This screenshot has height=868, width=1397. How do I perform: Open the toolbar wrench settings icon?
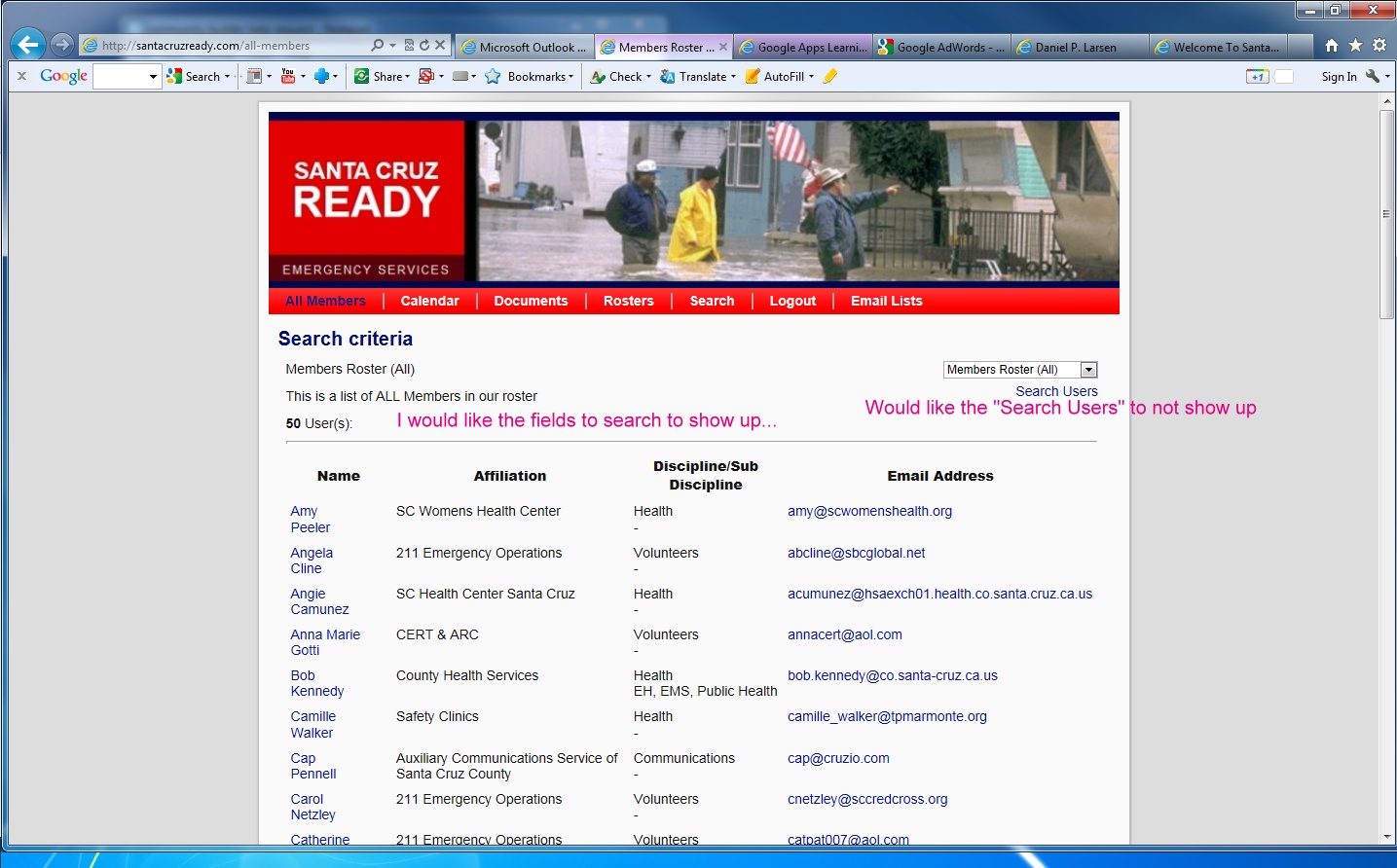point(1373,76)
